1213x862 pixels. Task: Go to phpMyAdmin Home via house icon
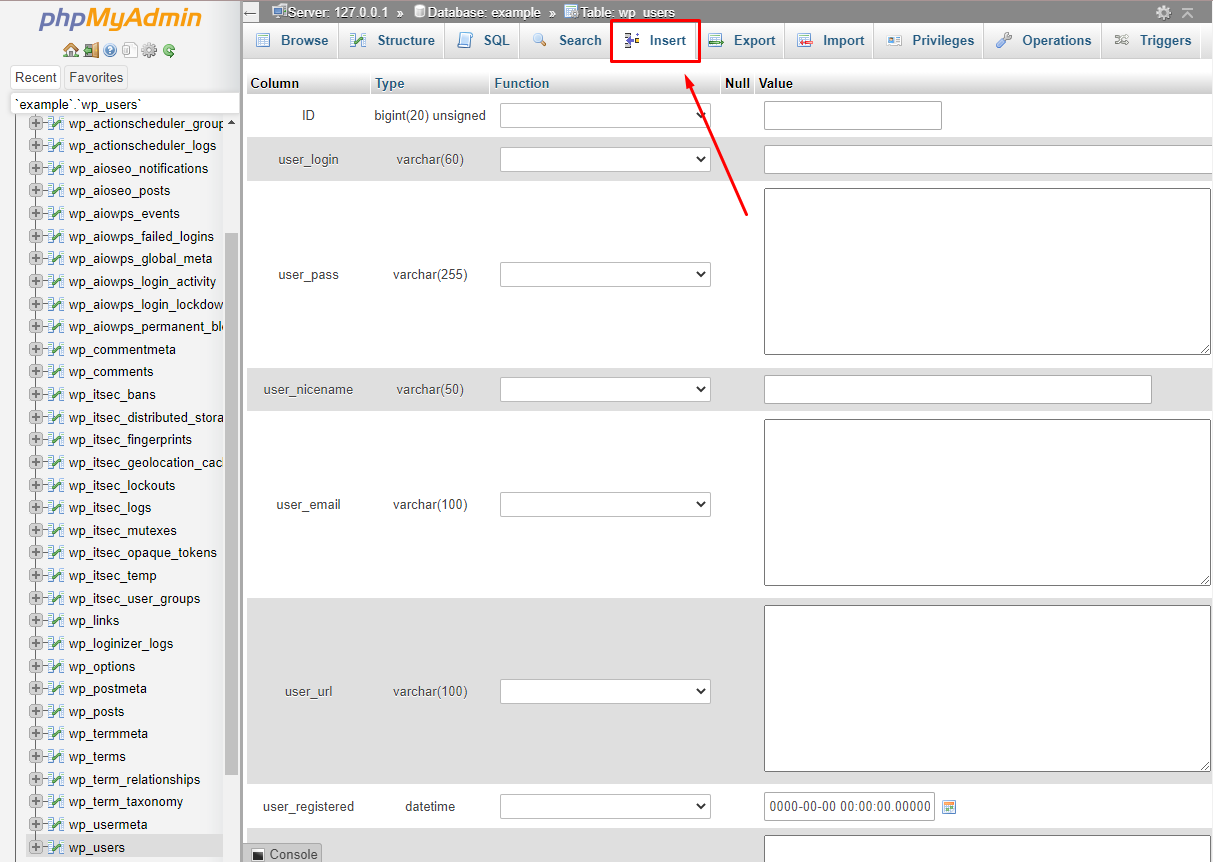coord(70,50)
